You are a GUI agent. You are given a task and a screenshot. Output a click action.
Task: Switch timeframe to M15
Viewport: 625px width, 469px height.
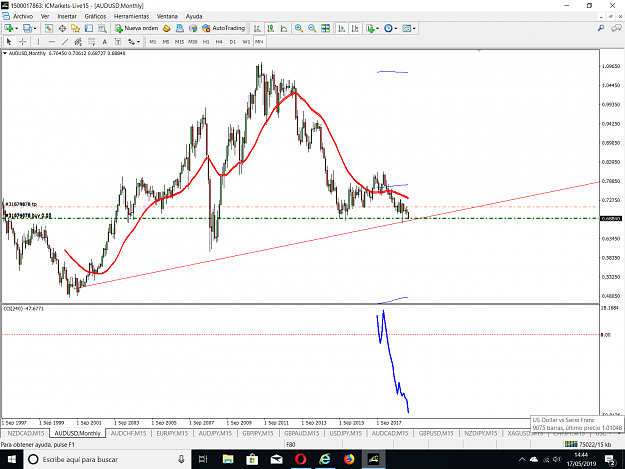[179, 41]
